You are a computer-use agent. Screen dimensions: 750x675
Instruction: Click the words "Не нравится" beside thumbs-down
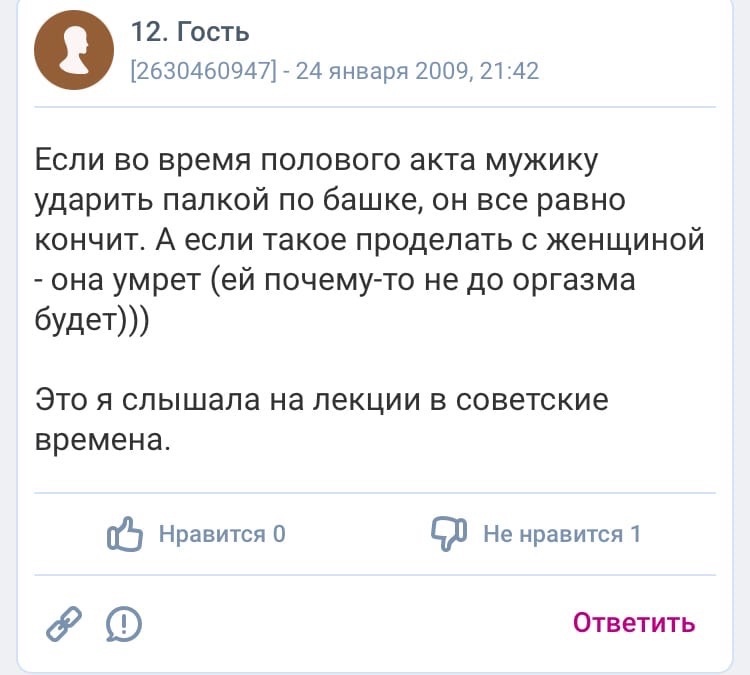[x=553, y=534]
